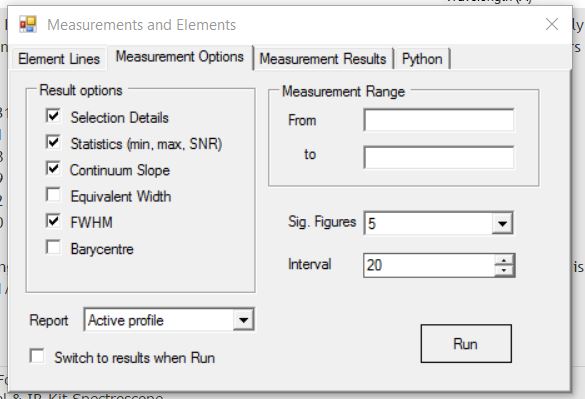This screenshot has height=399, width=585.
Task: Click the Run button
Action: point(466,343)
